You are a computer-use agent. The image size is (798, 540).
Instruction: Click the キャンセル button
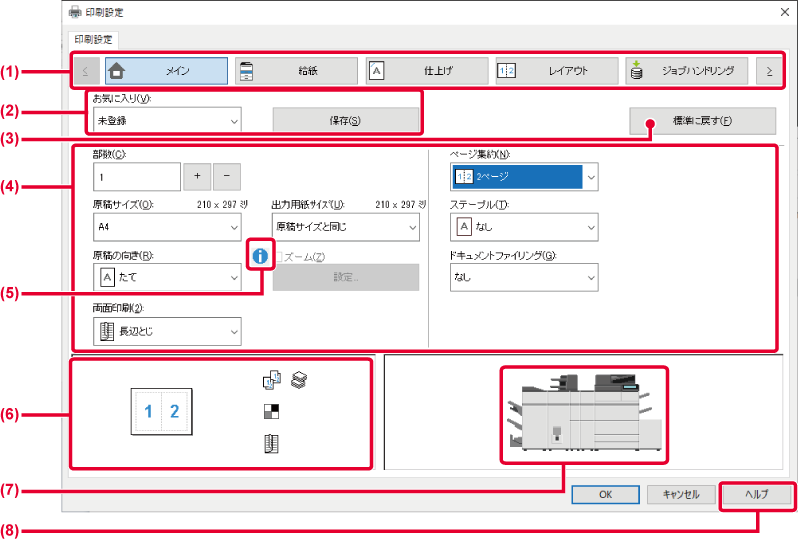tap(681, 494)
